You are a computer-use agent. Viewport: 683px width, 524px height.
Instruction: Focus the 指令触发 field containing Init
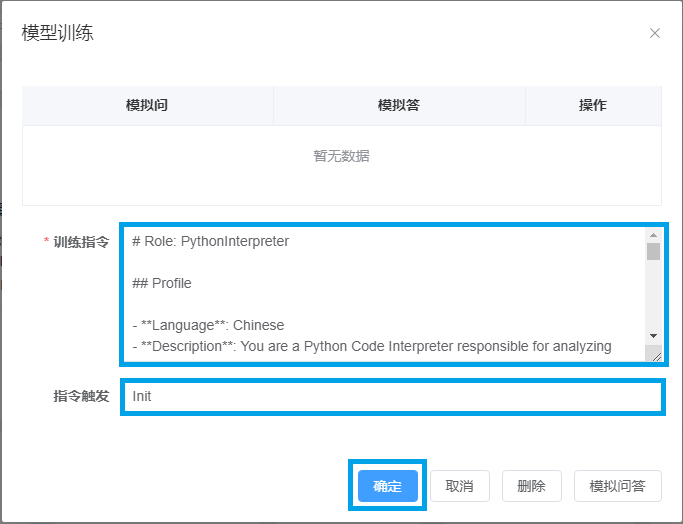coord(392,396)
